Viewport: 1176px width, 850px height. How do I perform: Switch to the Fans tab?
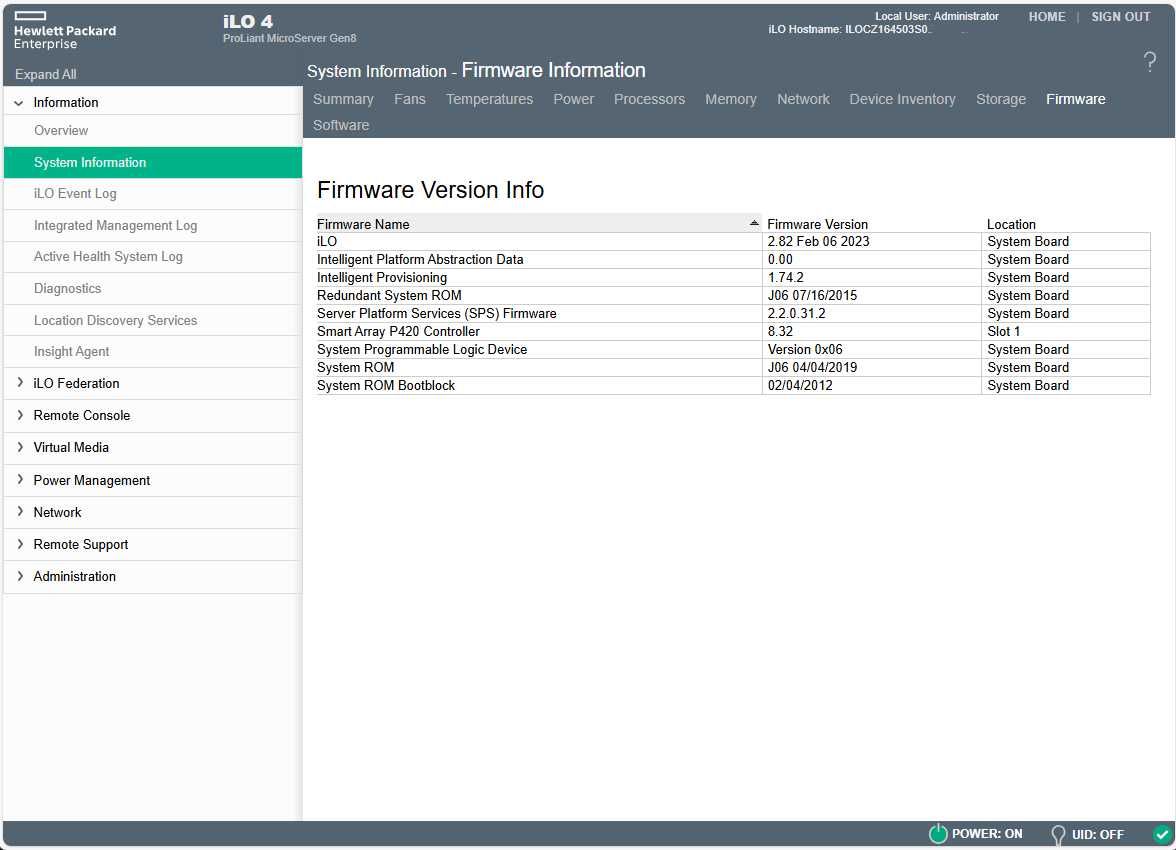410,99
